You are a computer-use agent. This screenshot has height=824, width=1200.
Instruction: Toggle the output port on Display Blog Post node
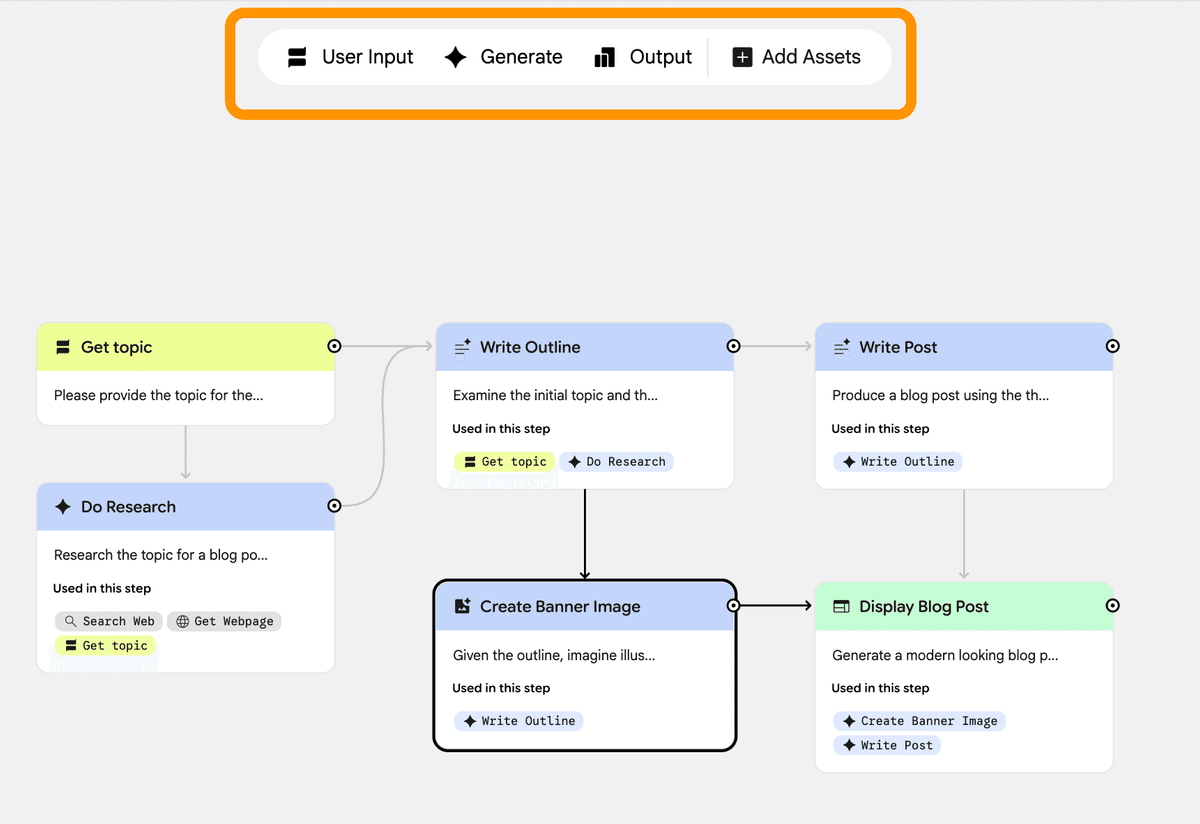(1112, 605)
